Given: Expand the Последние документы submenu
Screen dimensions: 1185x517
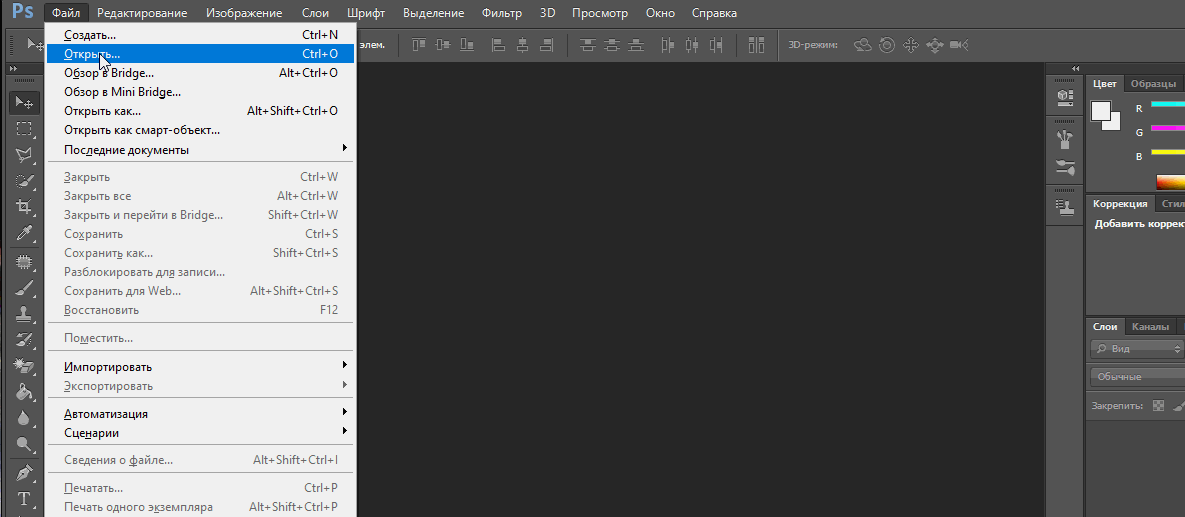Looking at the screenshot, I should [x=200, y=149].
